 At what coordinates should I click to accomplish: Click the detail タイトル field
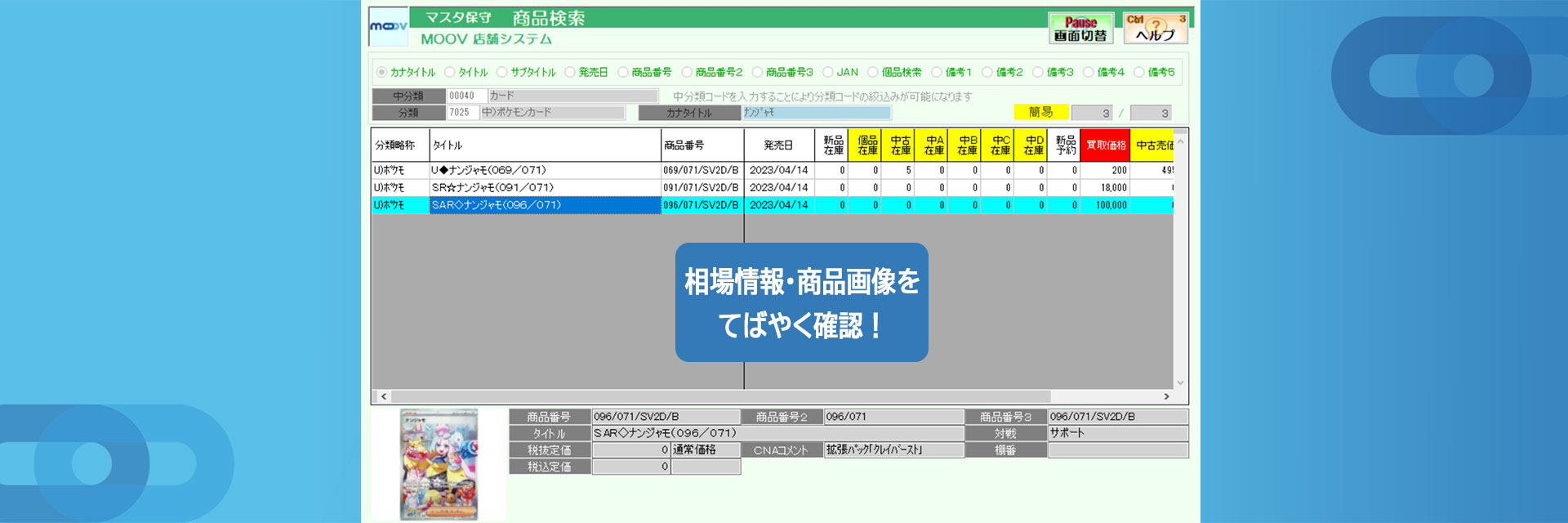click(777, 433)
